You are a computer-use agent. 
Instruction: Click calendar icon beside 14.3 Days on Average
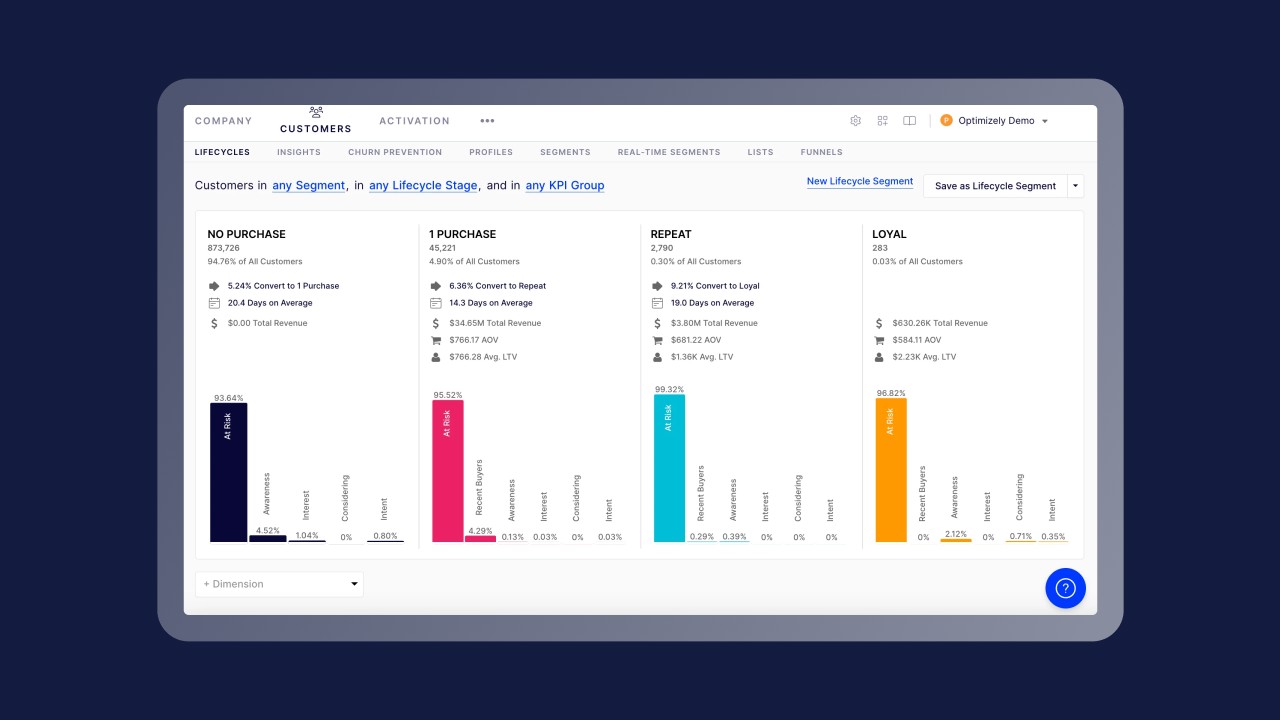pos(435,303)
